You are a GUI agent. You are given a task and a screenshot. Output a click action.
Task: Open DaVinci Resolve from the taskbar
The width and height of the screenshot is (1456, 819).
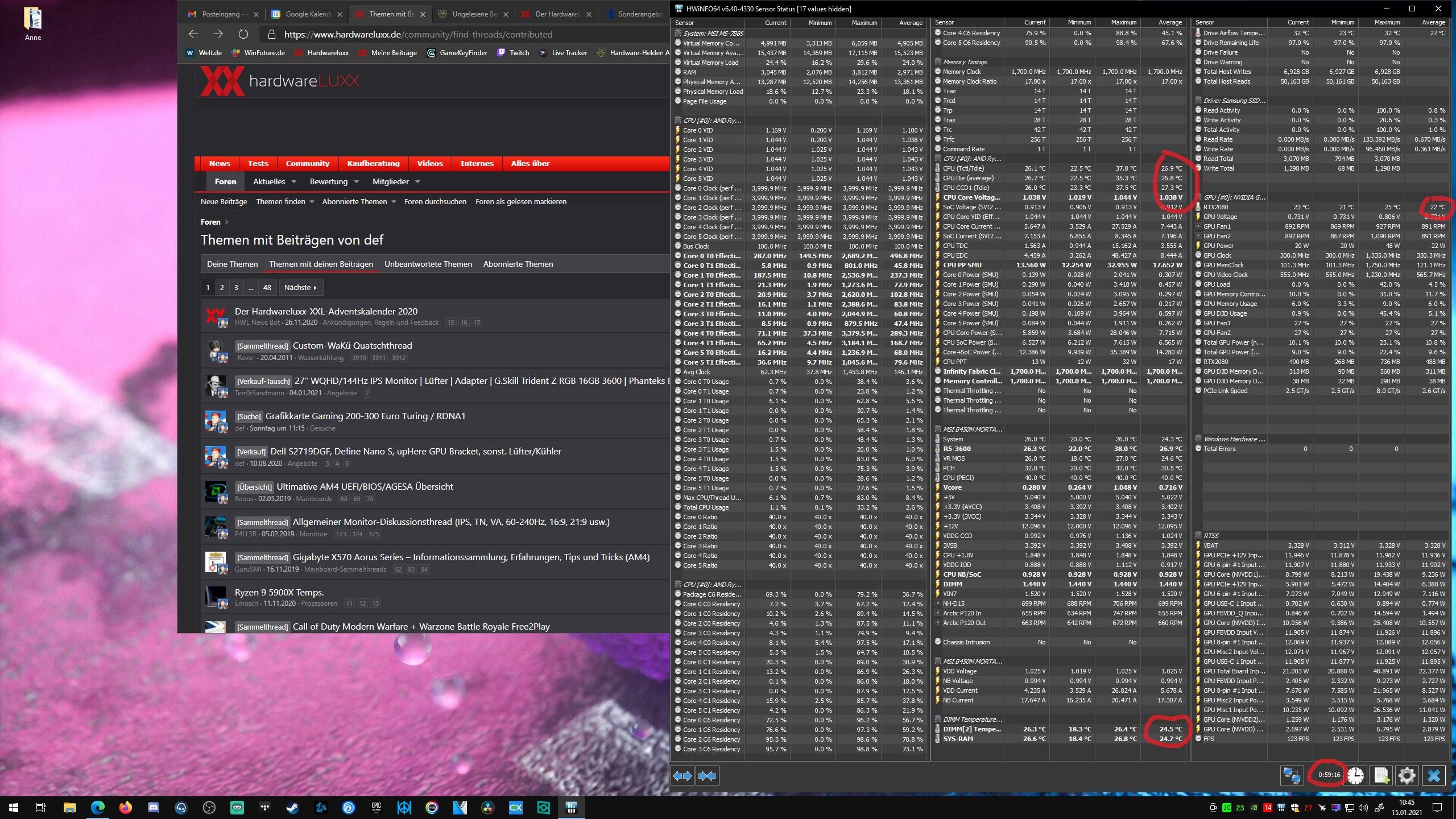488,807
